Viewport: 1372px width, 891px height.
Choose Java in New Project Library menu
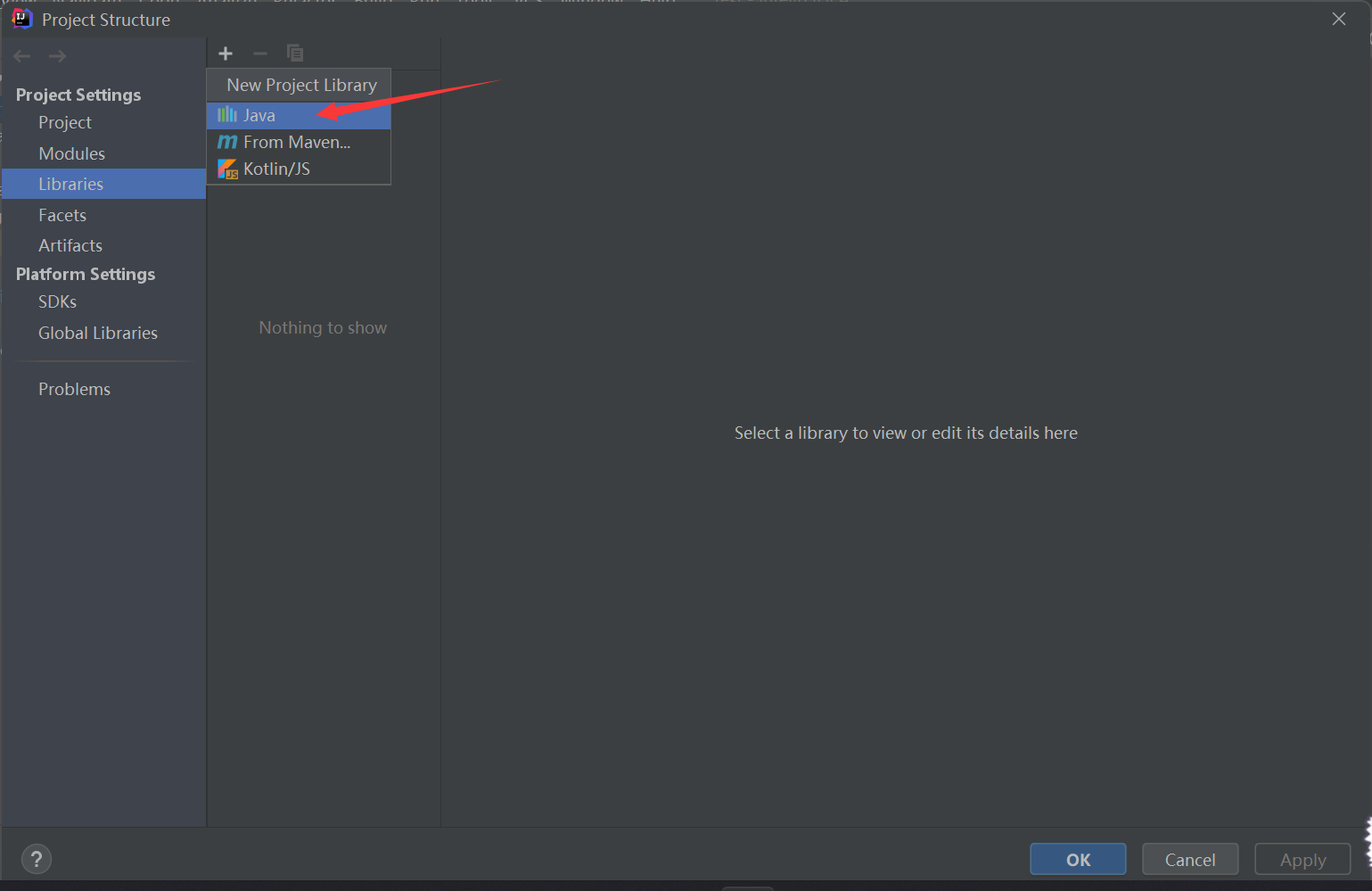coord(299,115)
